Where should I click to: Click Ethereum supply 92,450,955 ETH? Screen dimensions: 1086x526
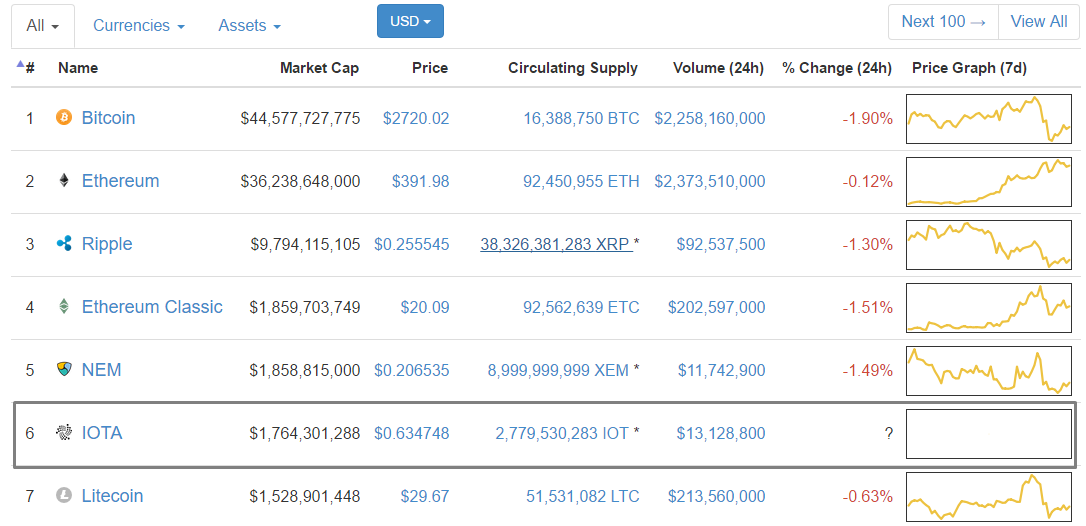[x=581, y=182]
